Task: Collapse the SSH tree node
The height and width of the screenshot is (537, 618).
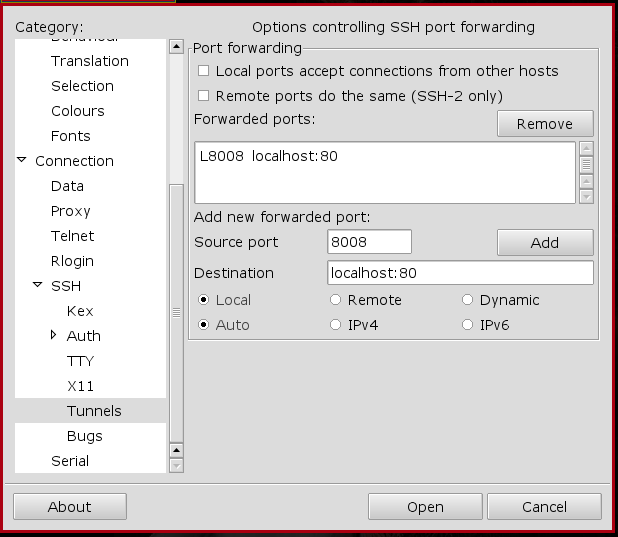Action: 38,285
